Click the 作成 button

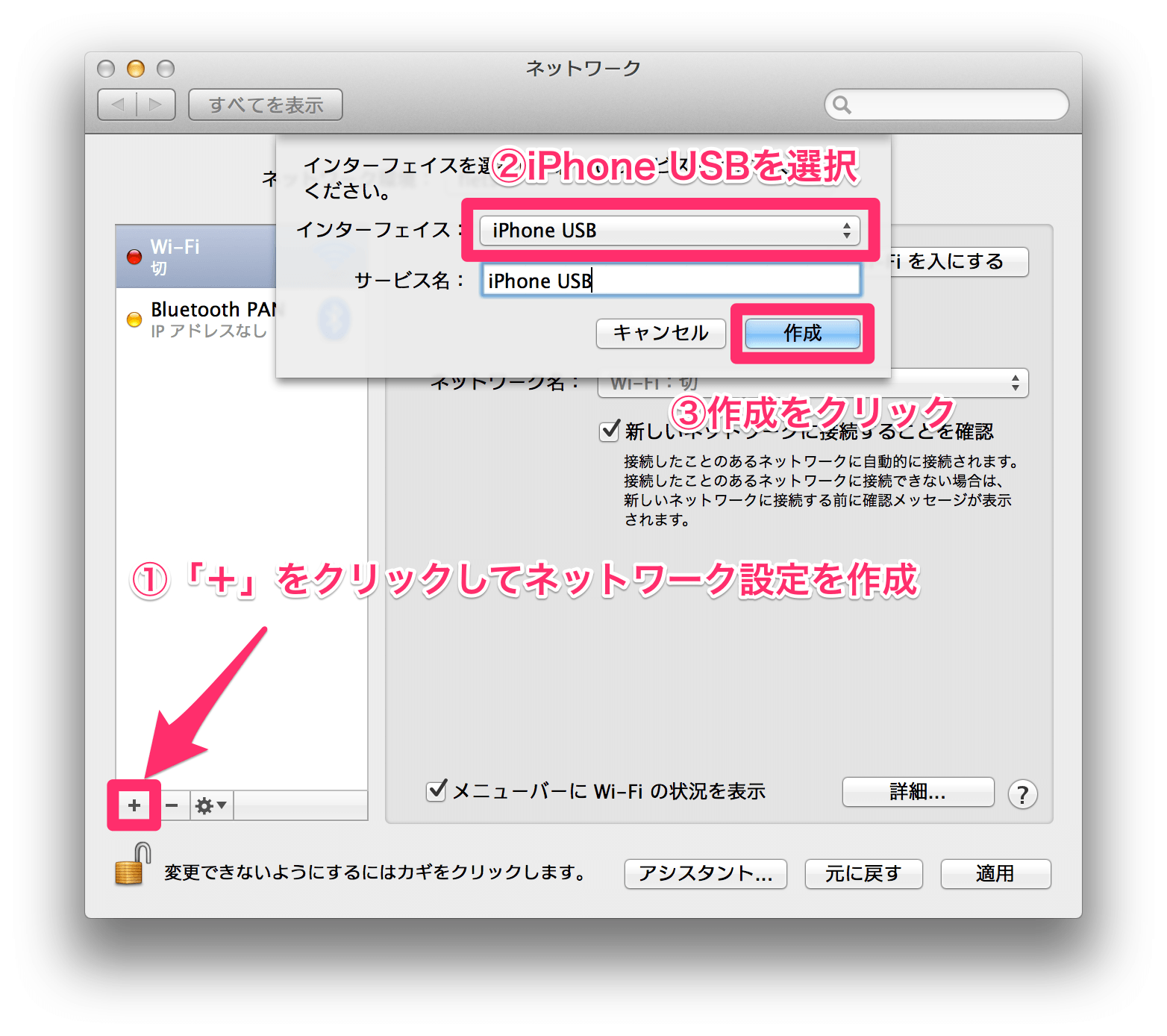(802, 333)
